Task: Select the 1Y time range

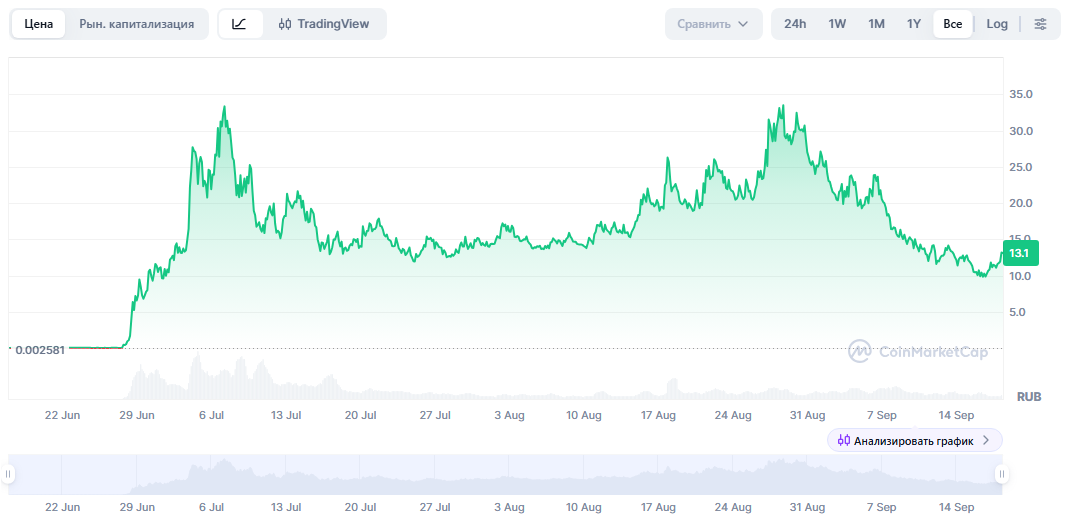Action: coord(914,24)
